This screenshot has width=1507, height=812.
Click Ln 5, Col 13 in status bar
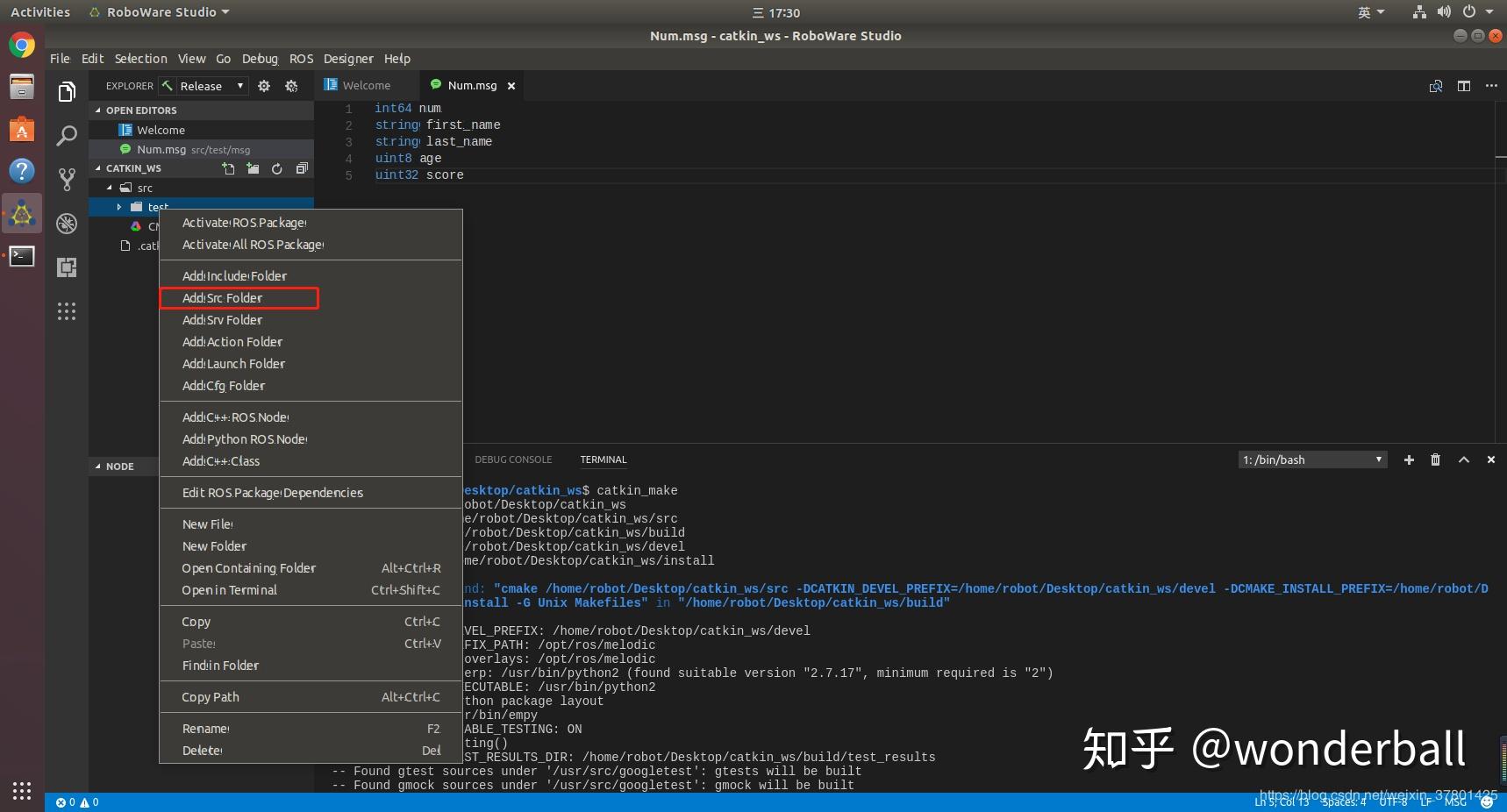pyautogui.click(x=1282, y=801)
